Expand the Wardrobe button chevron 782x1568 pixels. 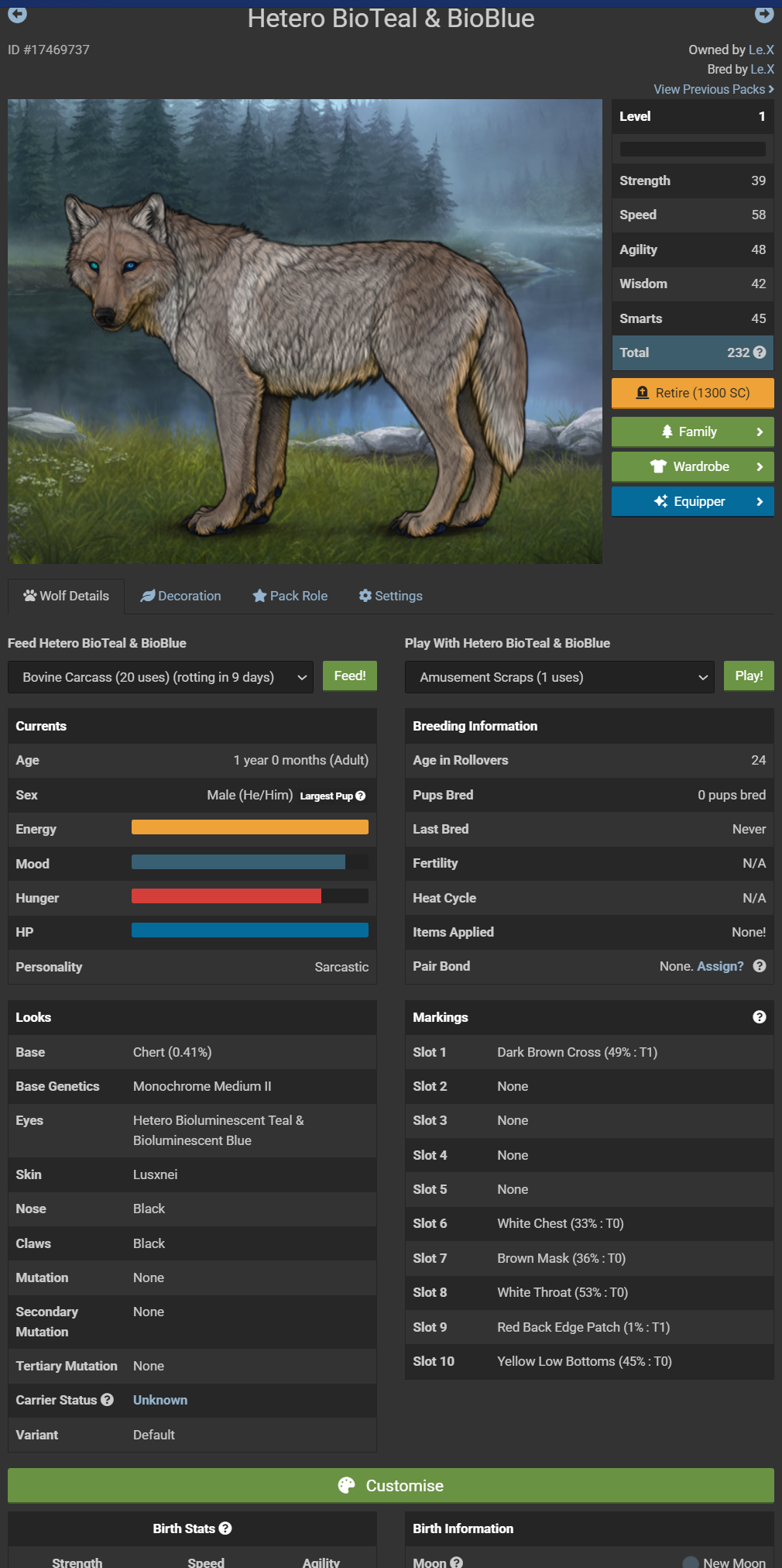click(x=760, y=467)
